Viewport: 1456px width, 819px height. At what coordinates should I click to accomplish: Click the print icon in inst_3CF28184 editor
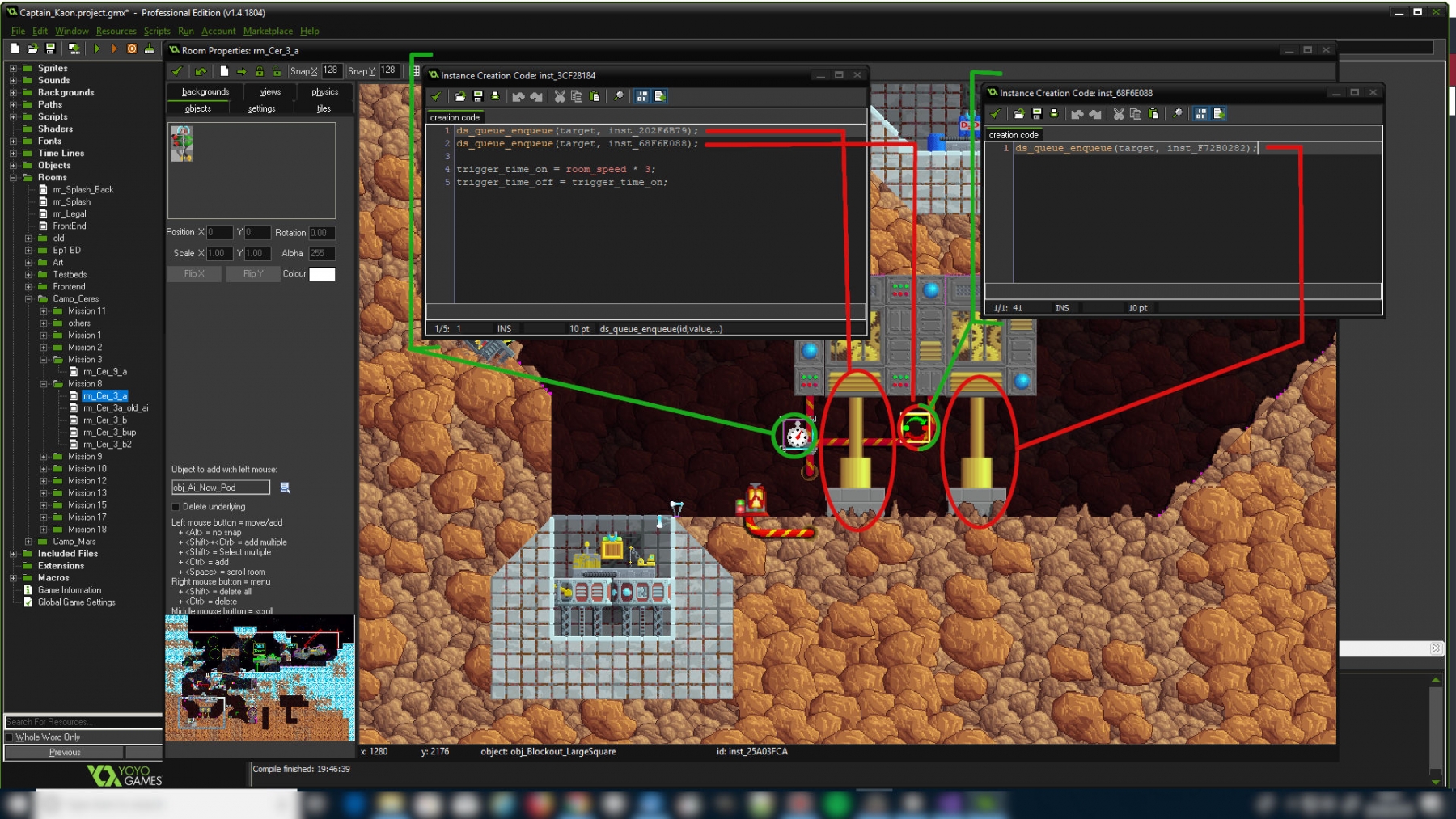[495, 96]
